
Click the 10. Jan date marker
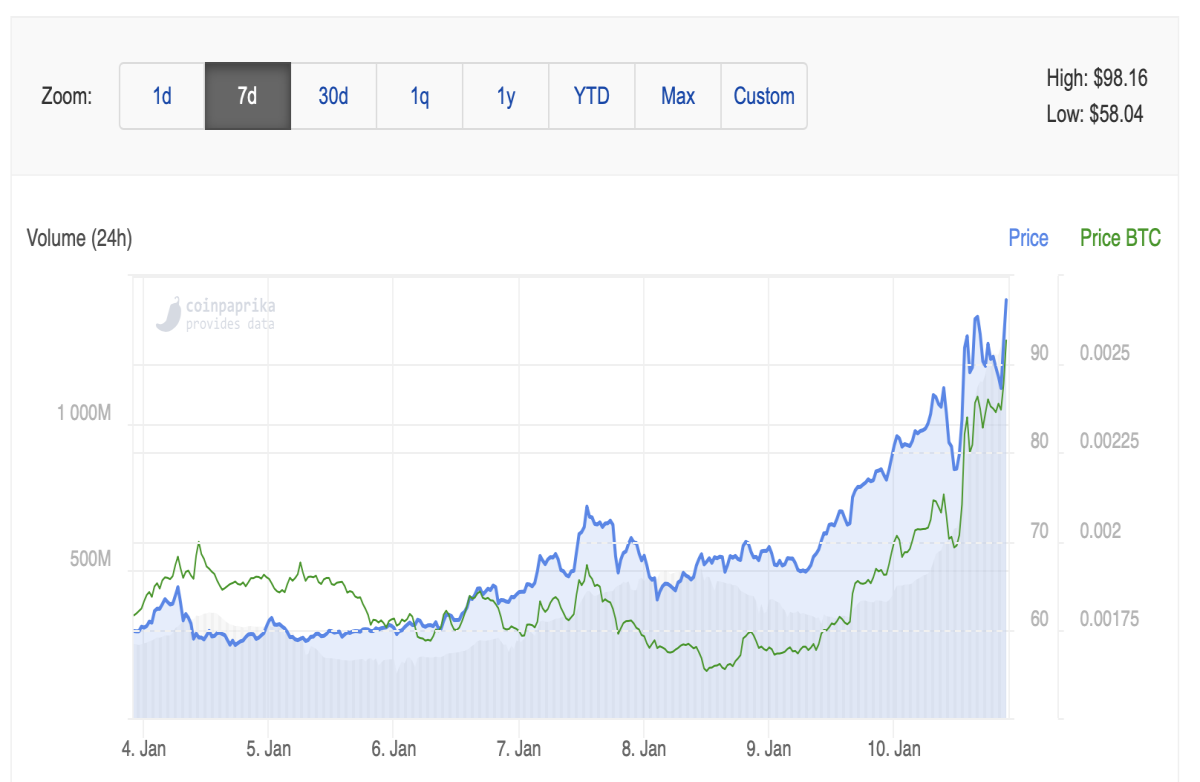tap(893, 748)
